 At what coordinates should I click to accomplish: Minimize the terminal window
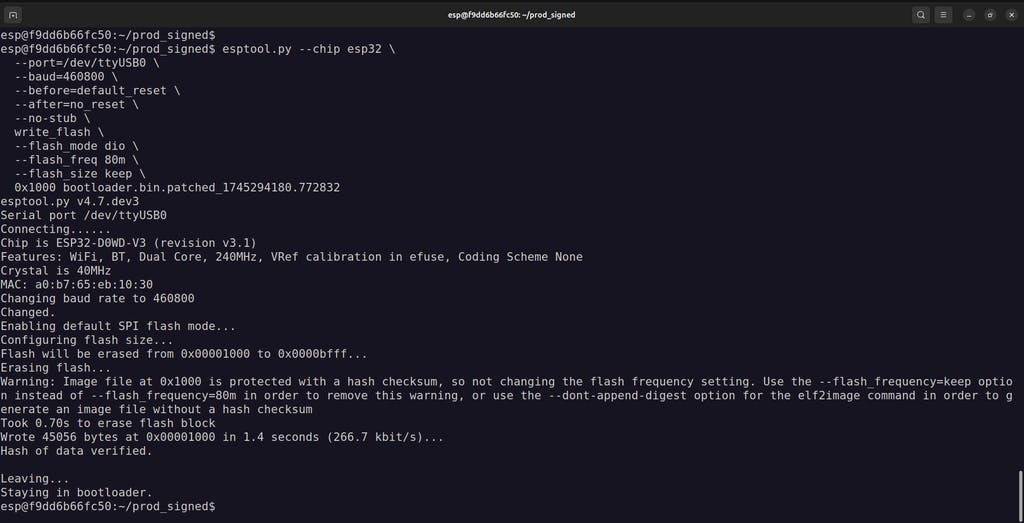[969, 15]
